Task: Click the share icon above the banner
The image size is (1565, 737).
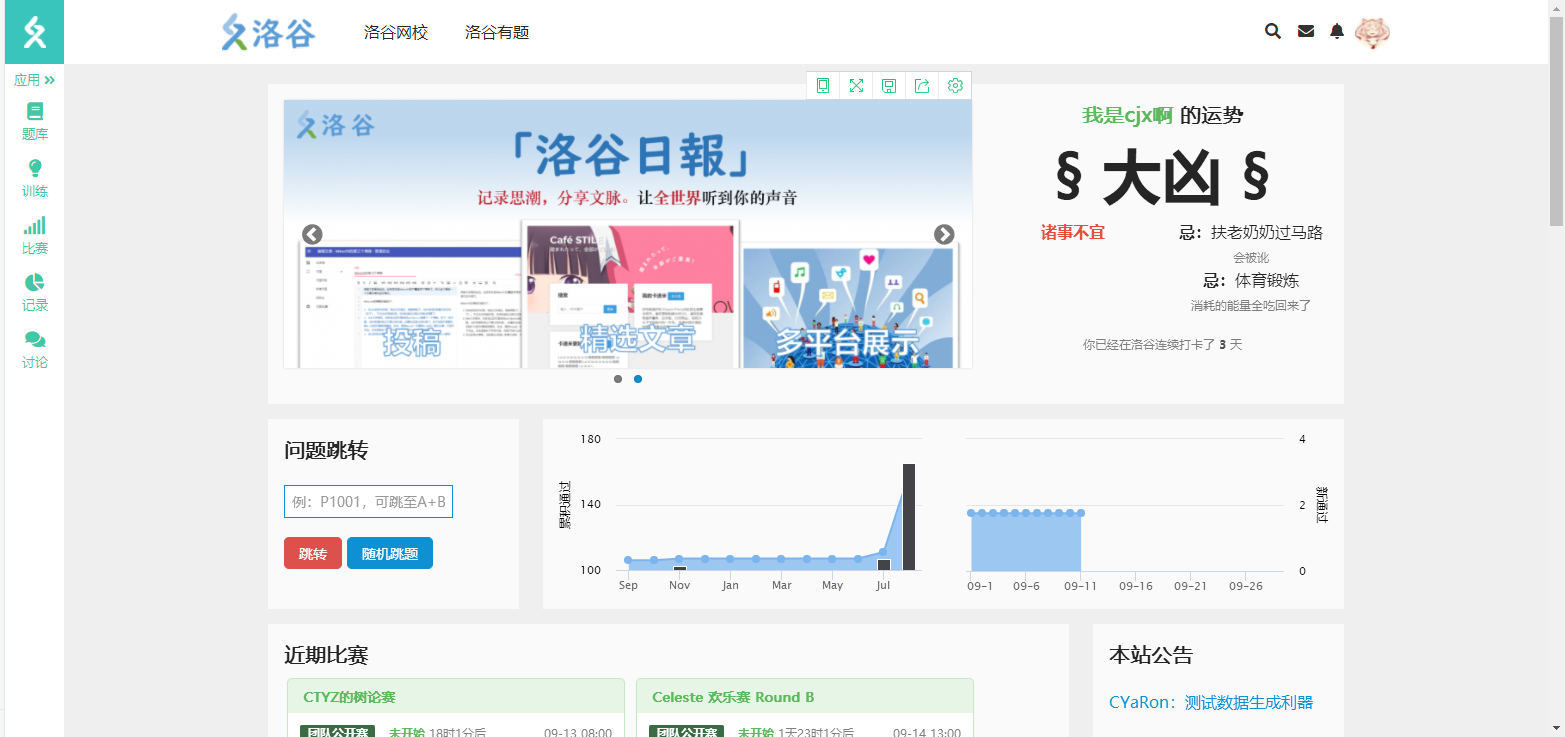Action: point(921,86)
